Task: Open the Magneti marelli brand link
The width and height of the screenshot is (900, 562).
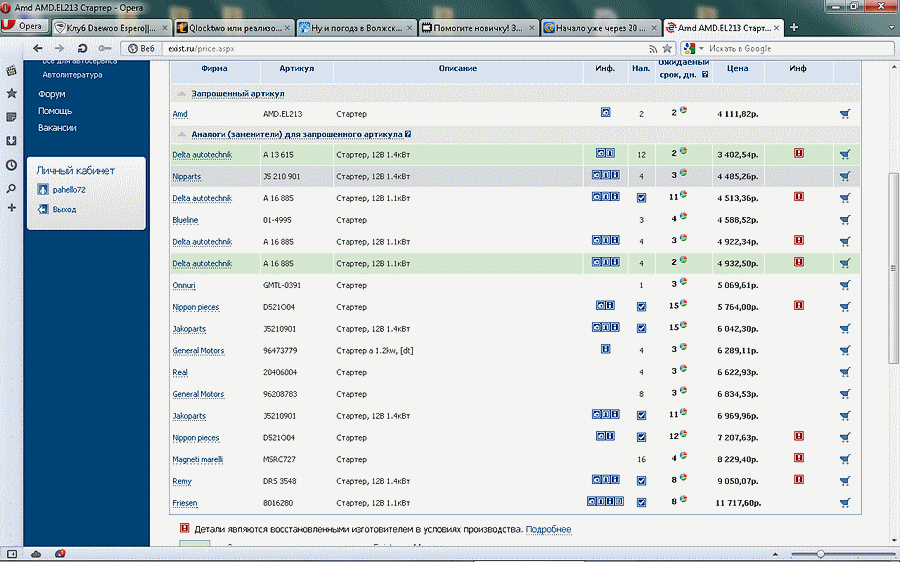Action: point(197,460)
